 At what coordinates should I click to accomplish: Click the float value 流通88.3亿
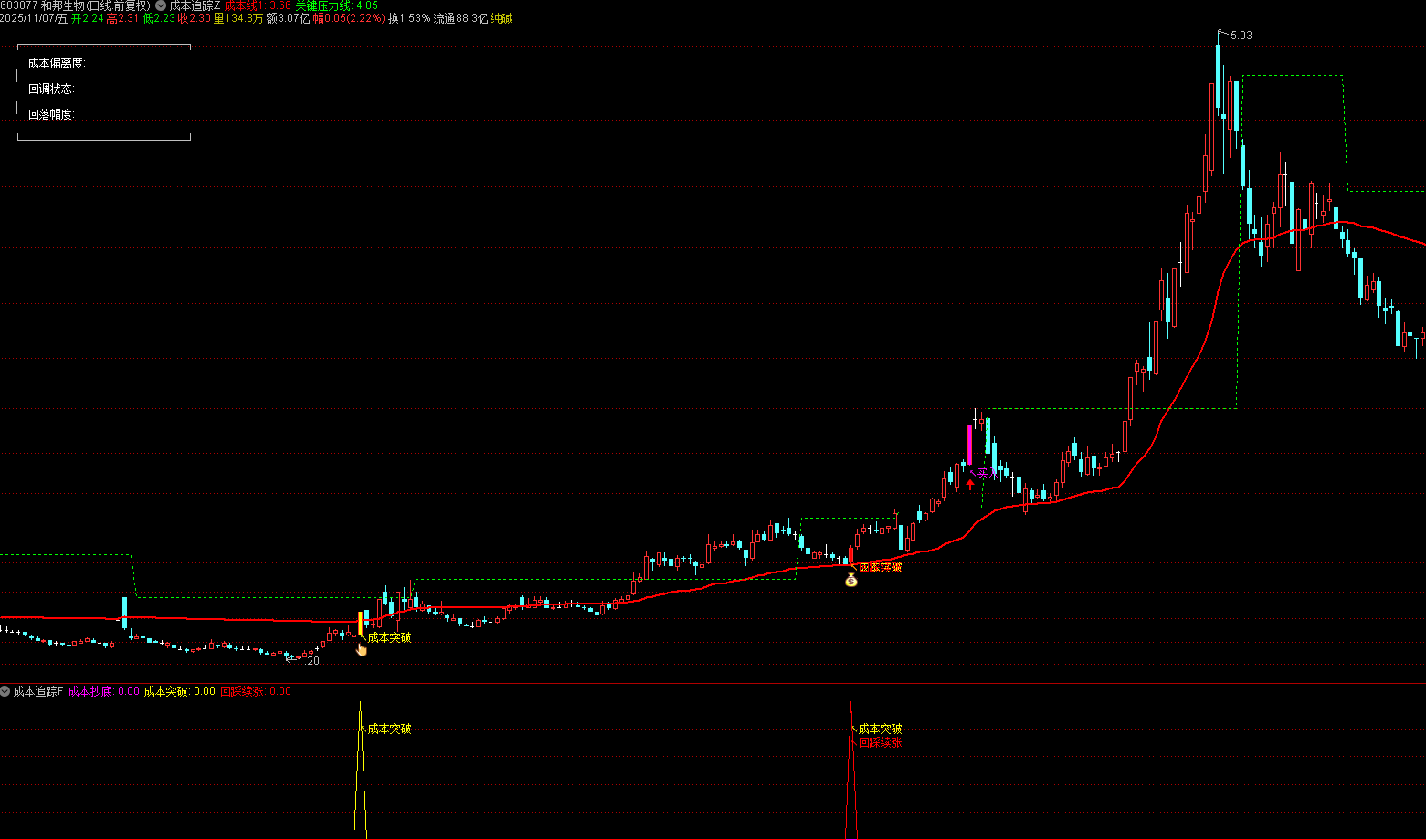[x=460, y=18]
